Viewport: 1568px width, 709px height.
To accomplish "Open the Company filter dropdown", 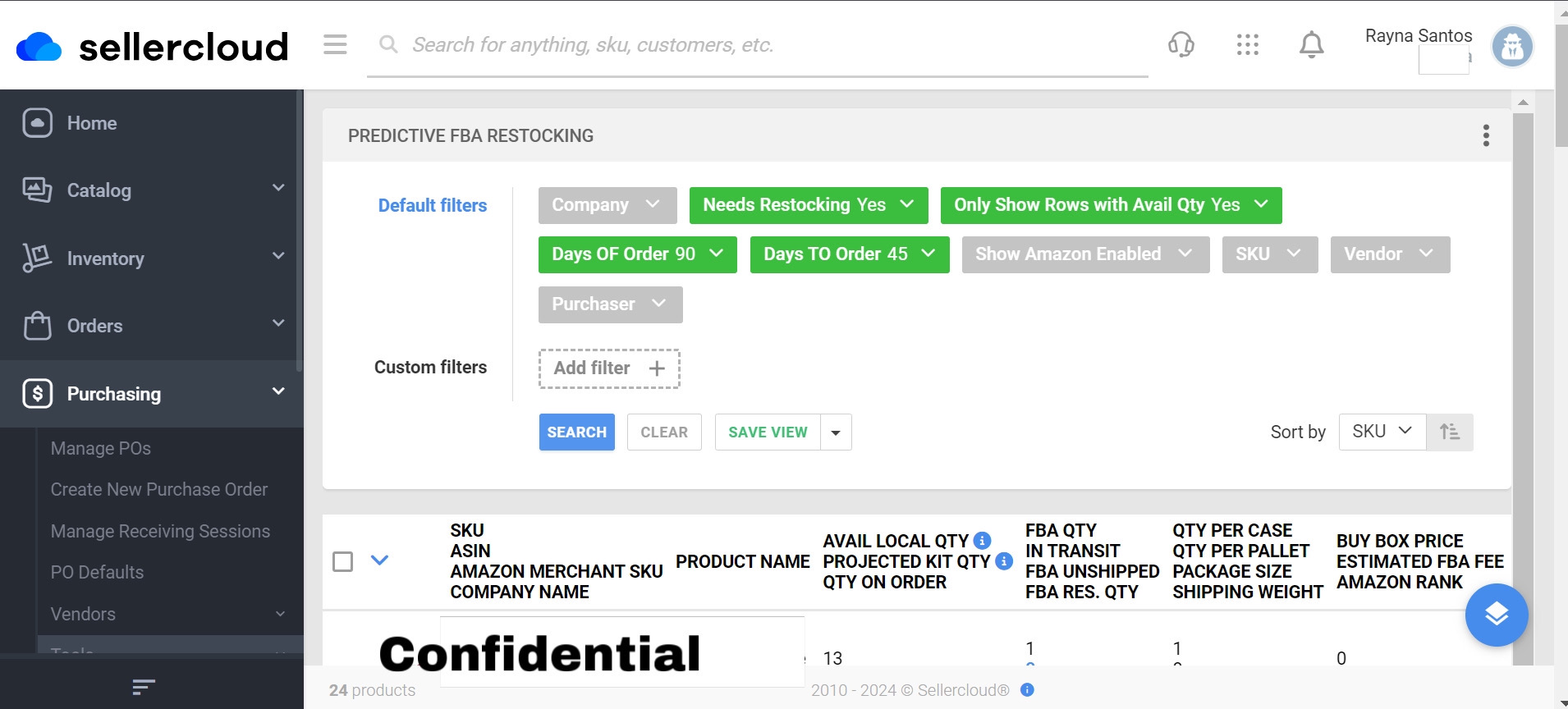I will tap(607, 205).
